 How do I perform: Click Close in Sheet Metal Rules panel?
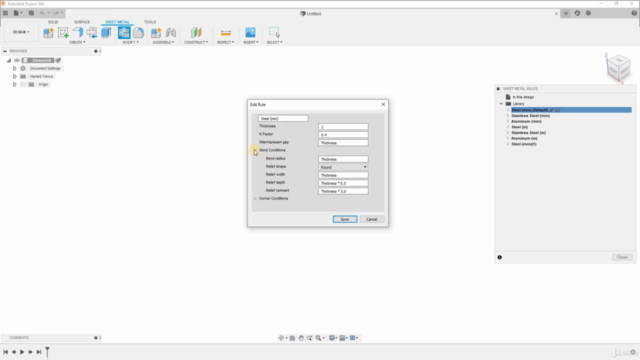tap(622, 258)
